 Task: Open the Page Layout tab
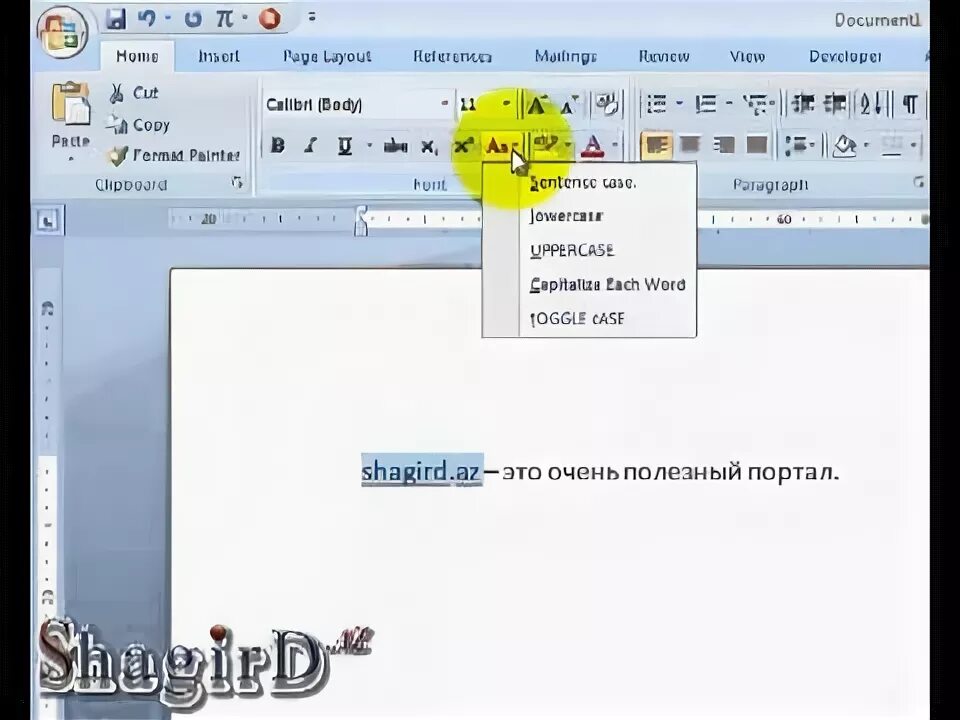coord(327,56)
